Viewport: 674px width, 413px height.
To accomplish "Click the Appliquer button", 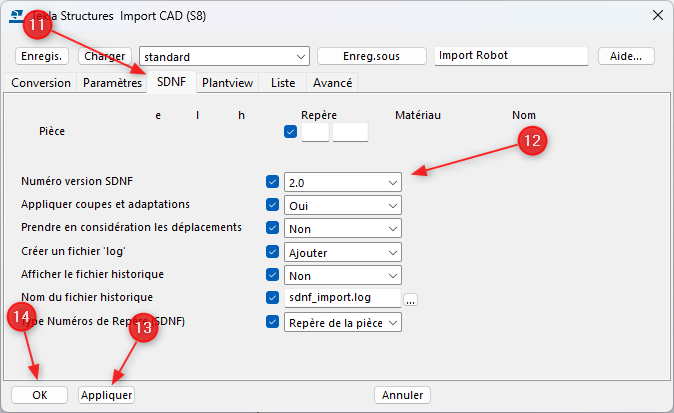I will pos(106,395).
